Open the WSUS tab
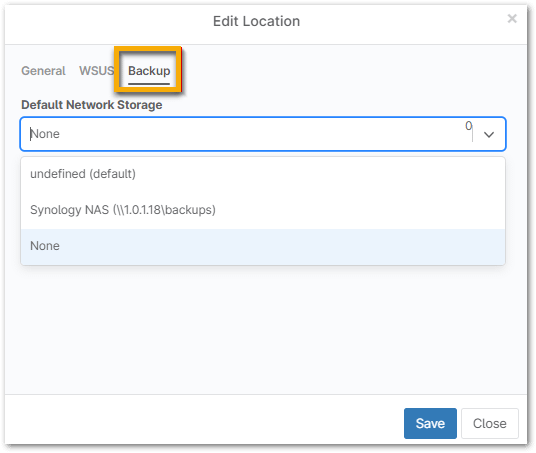536x453 pixels. [x=96, y=71]
